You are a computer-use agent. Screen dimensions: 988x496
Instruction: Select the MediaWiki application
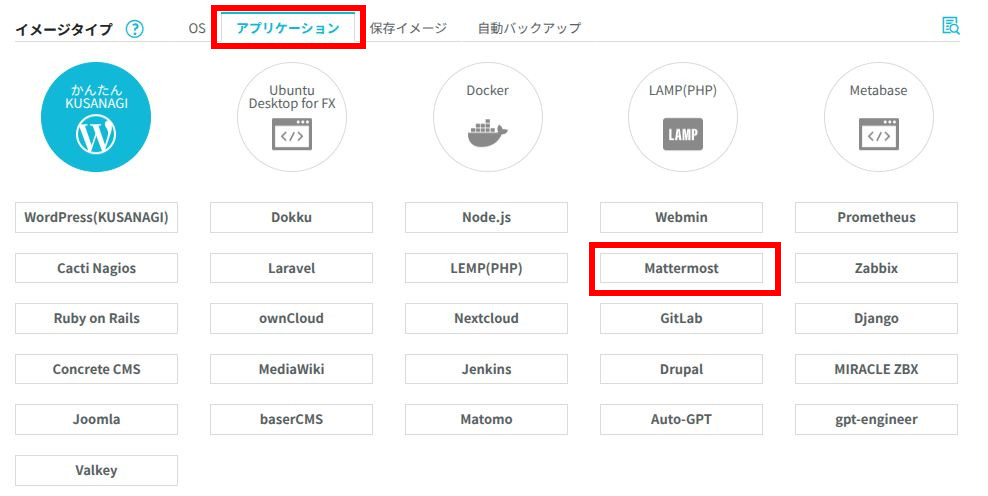(291, 369)
